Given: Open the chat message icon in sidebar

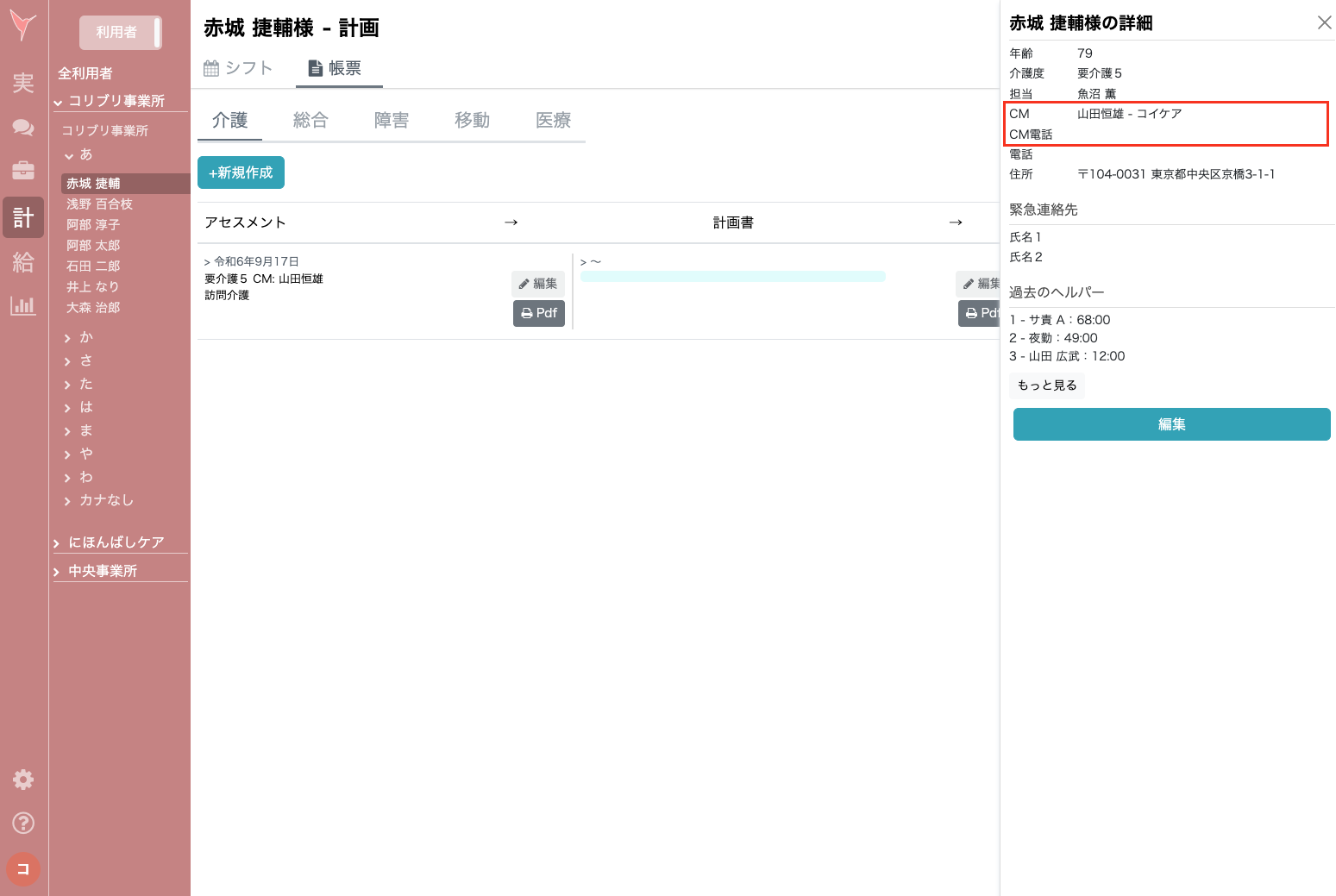Looking at the screenshot, I should pos(23,127).
